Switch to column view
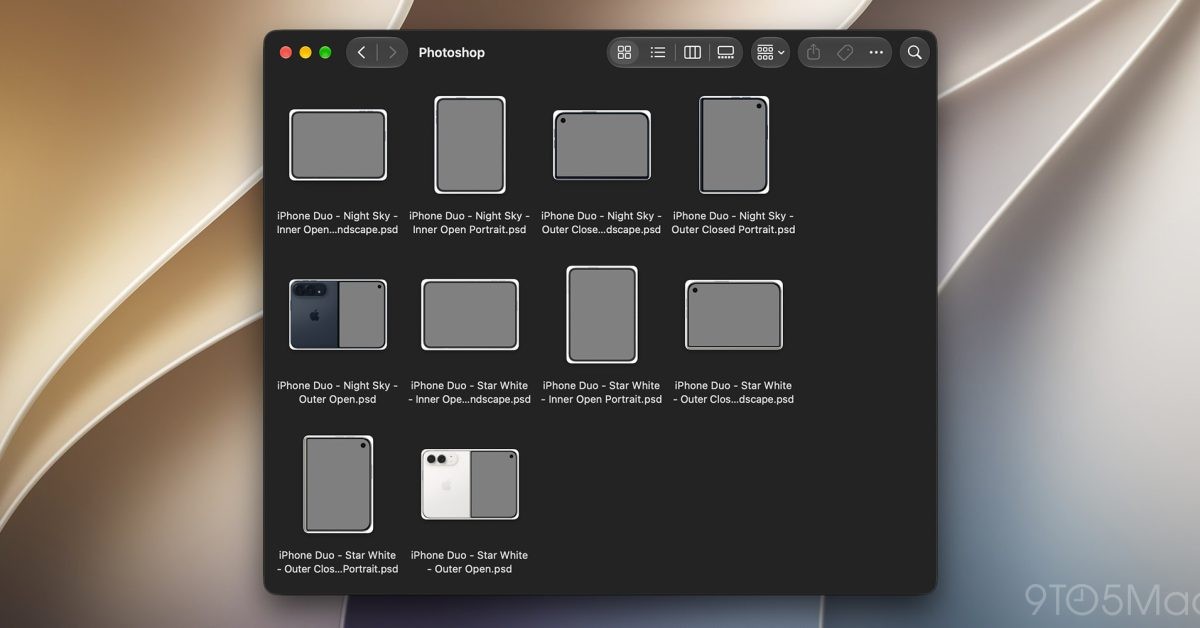Screen dimensions: 1200x628 coord(692,52)
